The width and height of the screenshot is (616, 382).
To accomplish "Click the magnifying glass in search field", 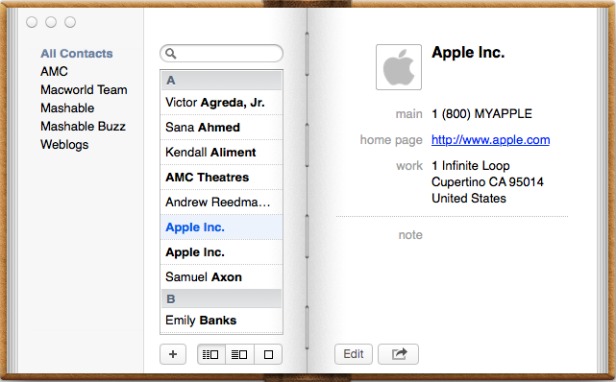I will click(170, 53).
